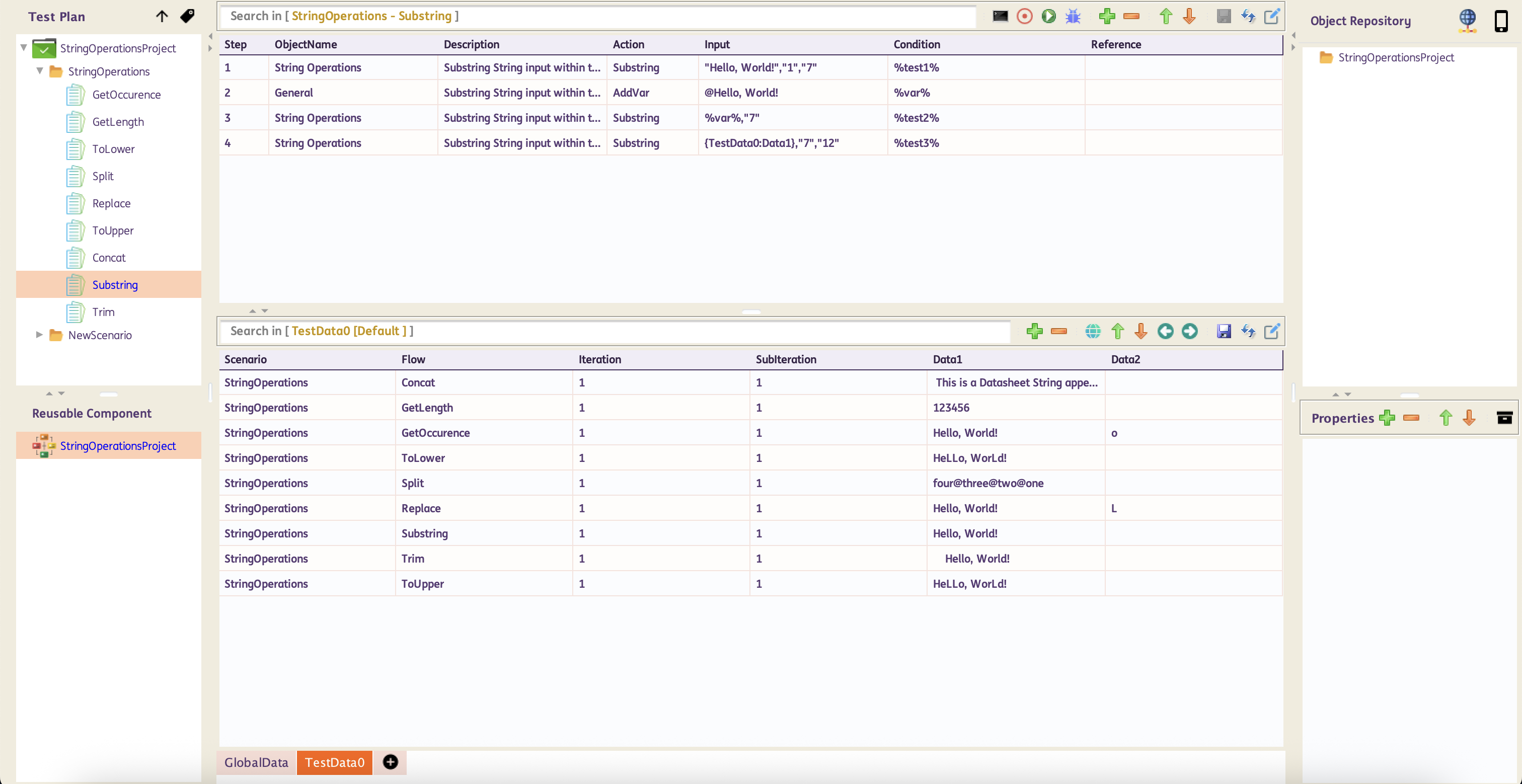This screenshot has width=1522, height=784.
Task: Open web object repository globe icon
Action: click(x=1467, y=21)
